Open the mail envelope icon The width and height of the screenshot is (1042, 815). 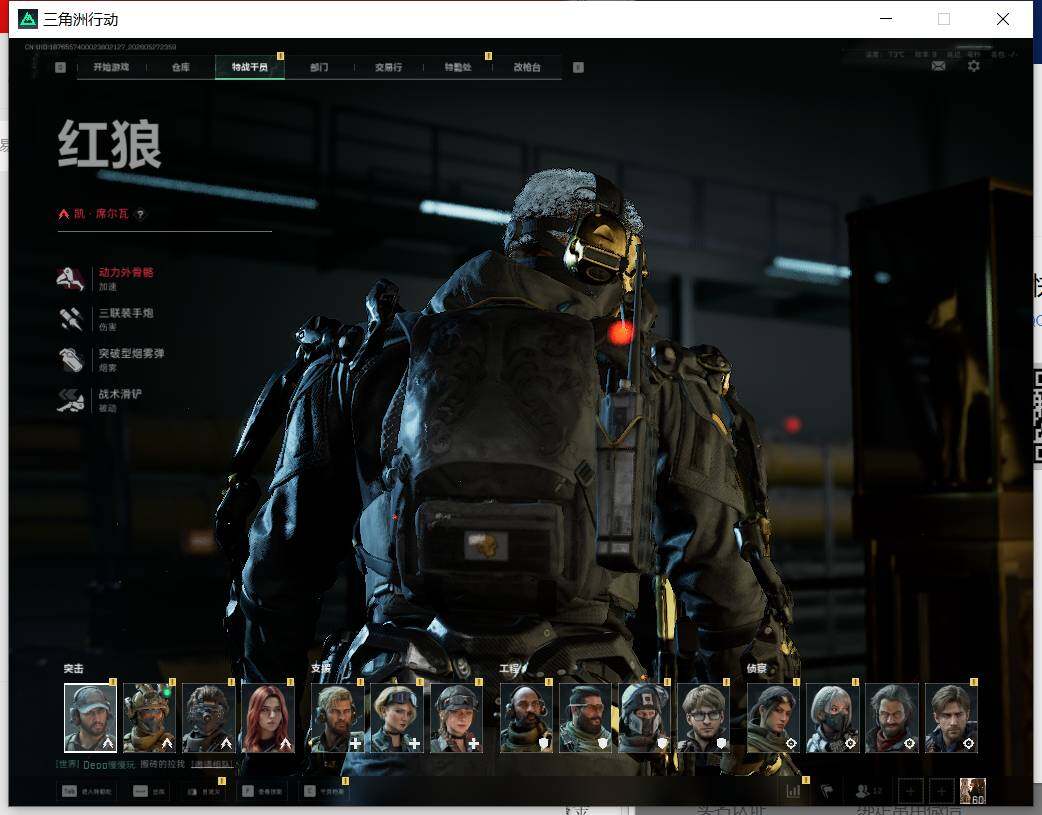[938, 66]
